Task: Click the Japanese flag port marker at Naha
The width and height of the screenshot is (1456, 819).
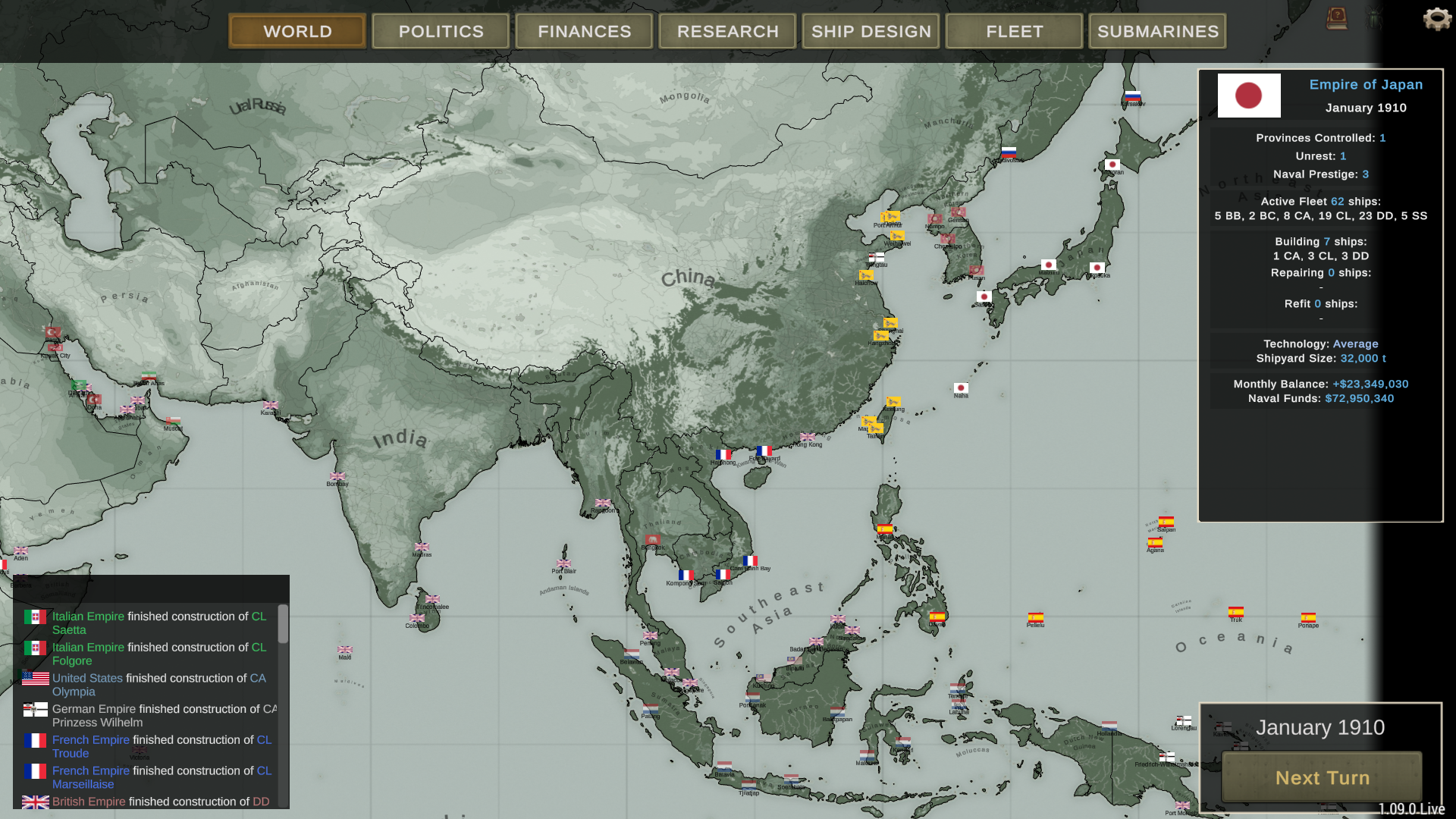Action: 961,388
